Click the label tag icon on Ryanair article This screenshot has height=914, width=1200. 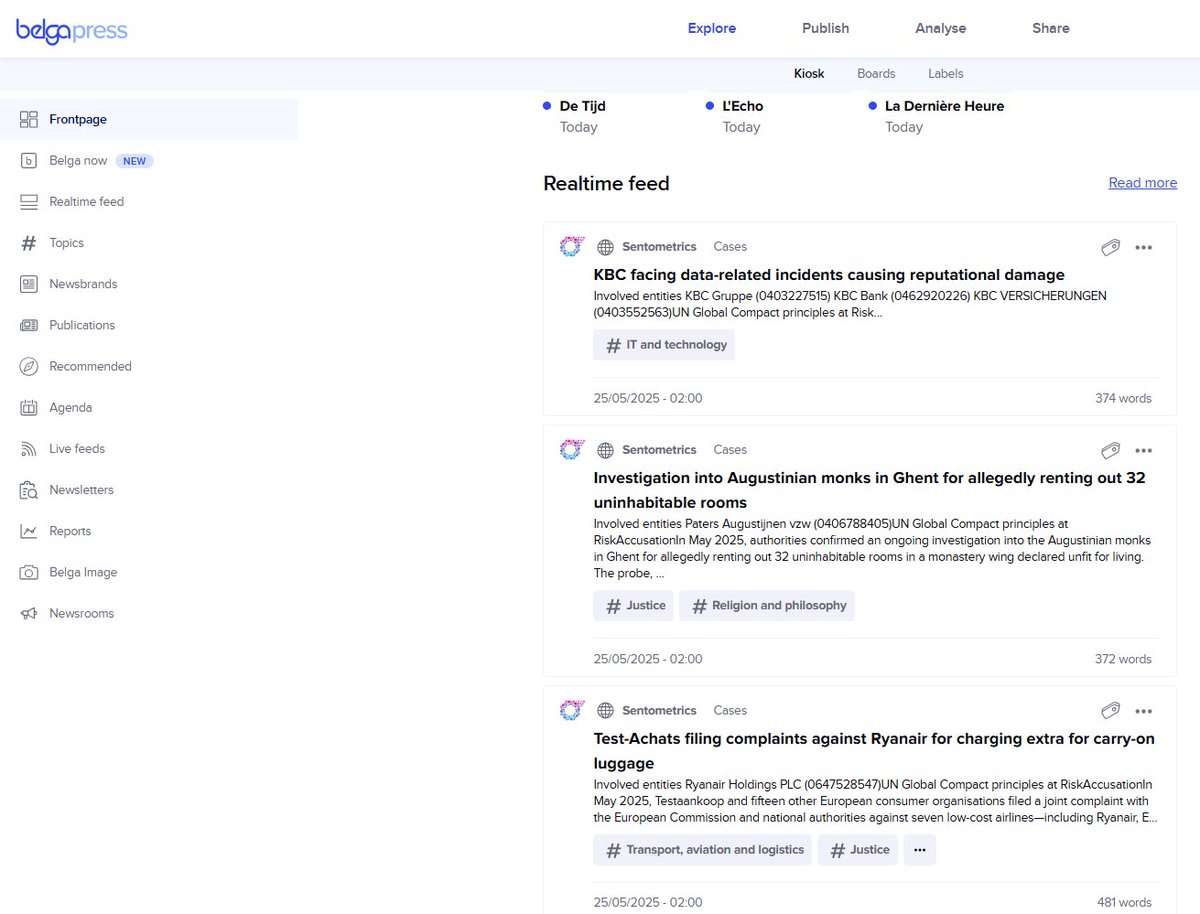[x=1110, y=711]
